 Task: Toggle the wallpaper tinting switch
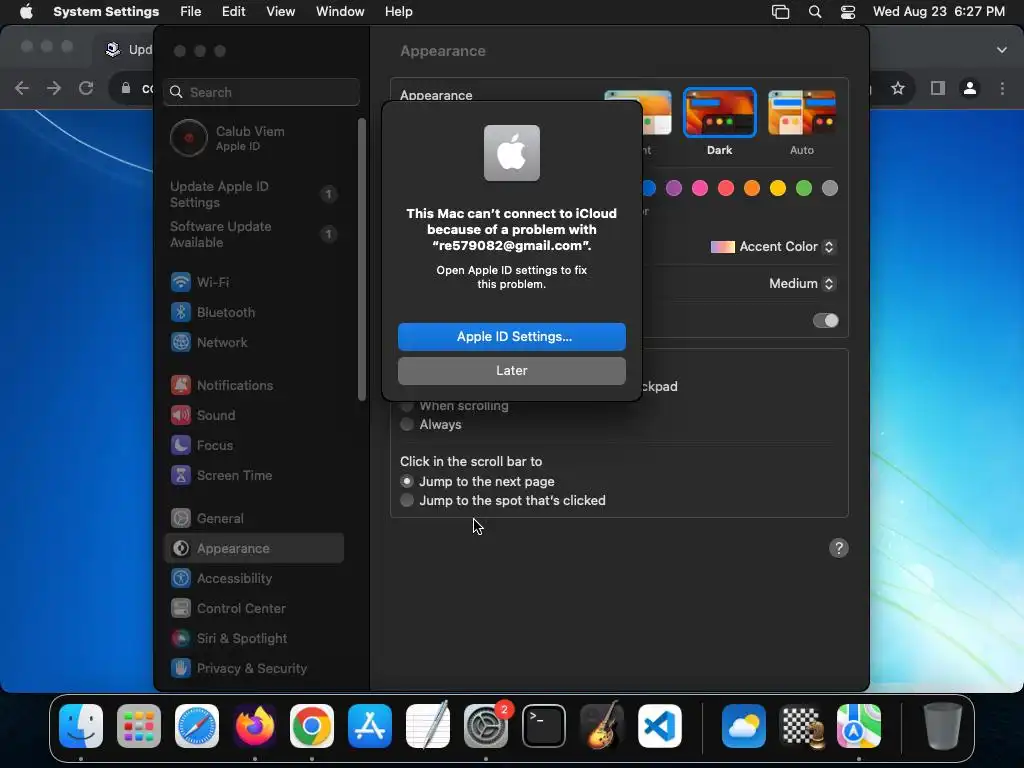825,321
